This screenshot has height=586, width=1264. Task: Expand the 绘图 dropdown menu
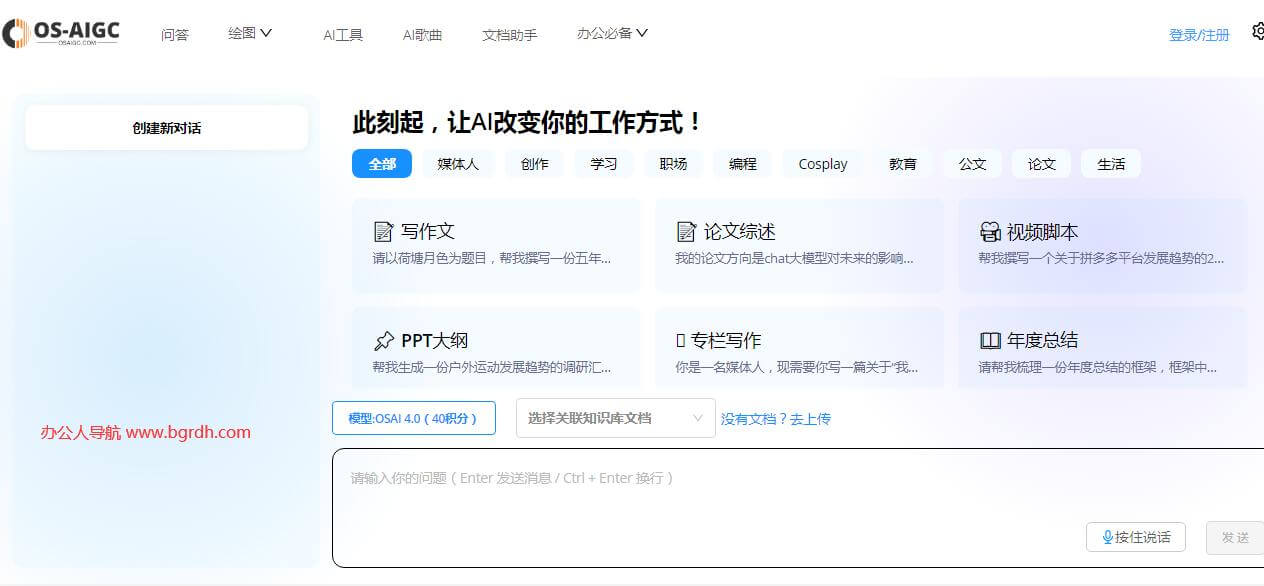click(x=249, y=32)
